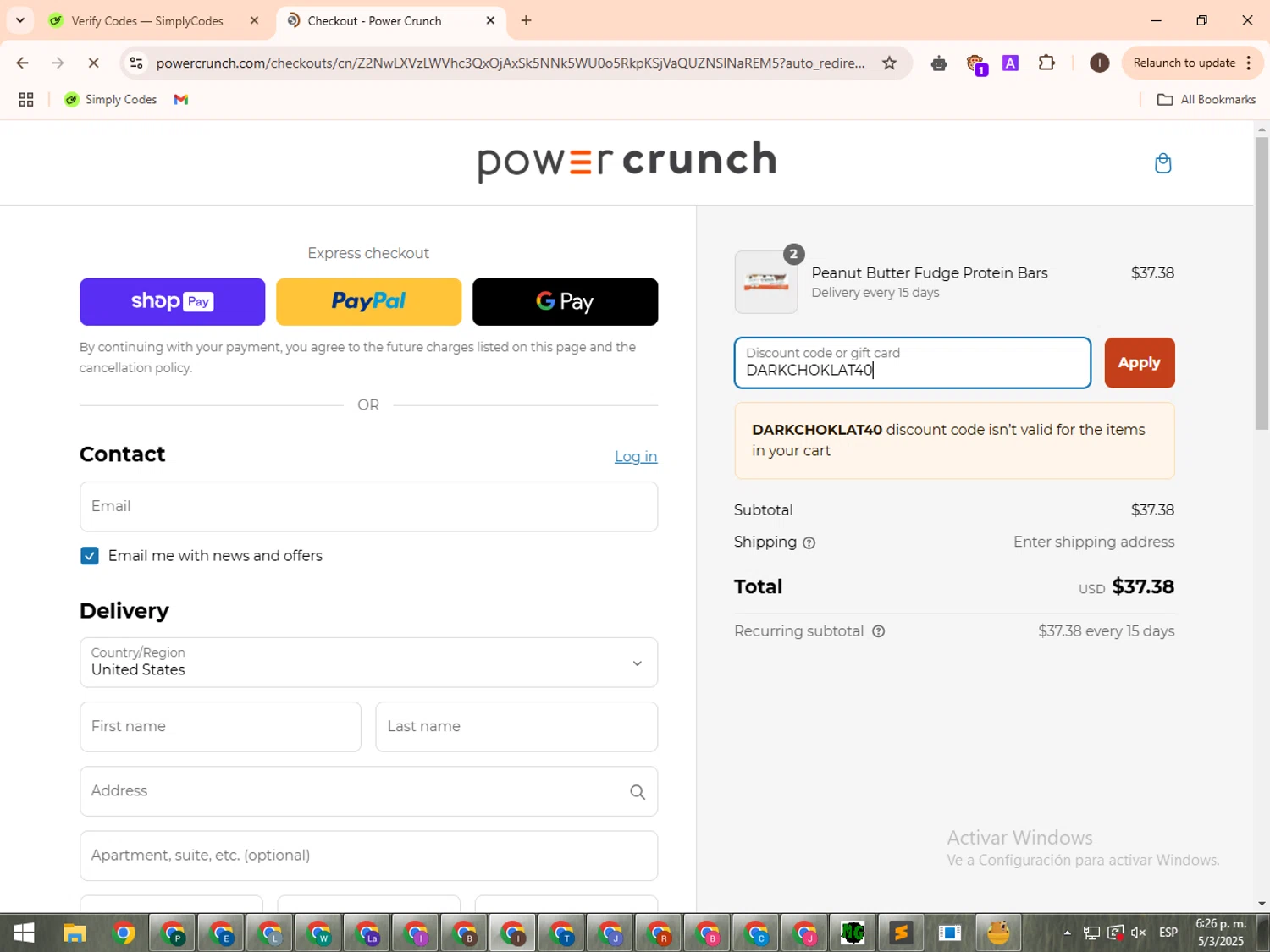Click the search icon in Address field

click(638, 792)
